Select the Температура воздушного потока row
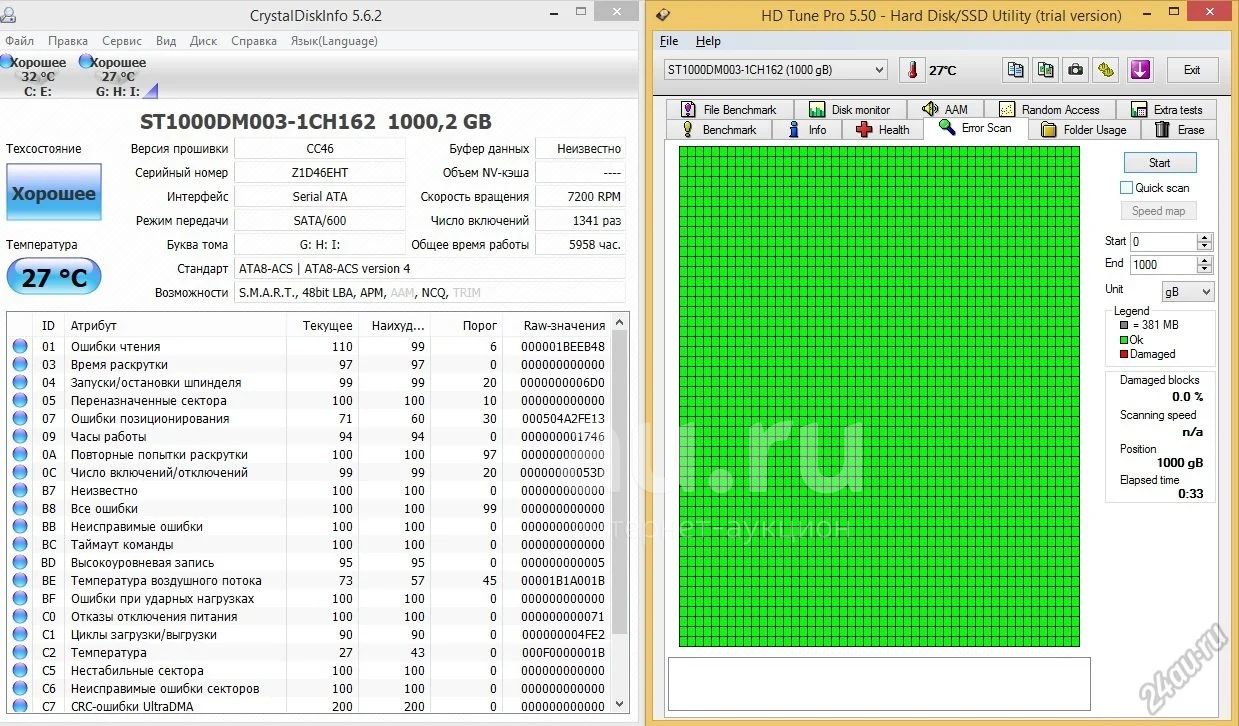This screenshot has height=726, width=1239. pyautogui.click(x=310, y=581)
